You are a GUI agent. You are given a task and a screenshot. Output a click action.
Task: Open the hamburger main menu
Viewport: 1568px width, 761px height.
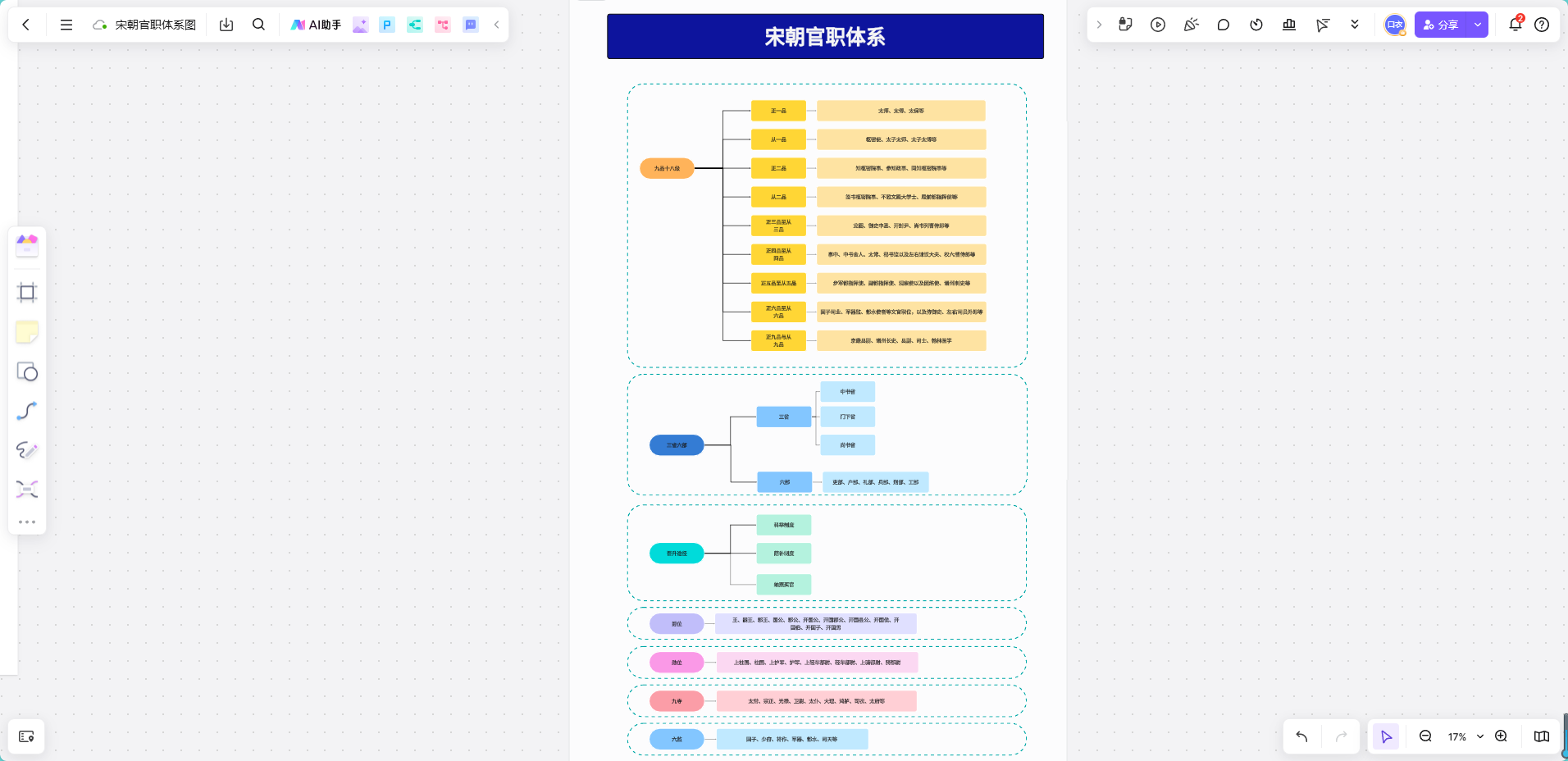66,25
